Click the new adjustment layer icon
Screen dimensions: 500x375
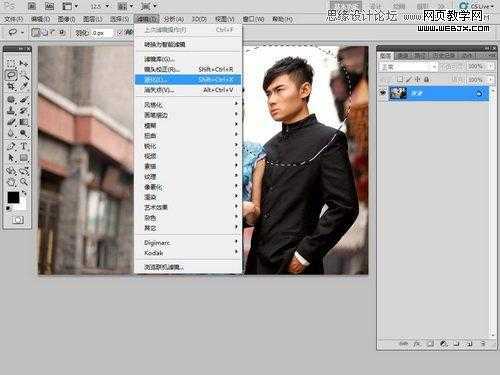tap(443, 343)
